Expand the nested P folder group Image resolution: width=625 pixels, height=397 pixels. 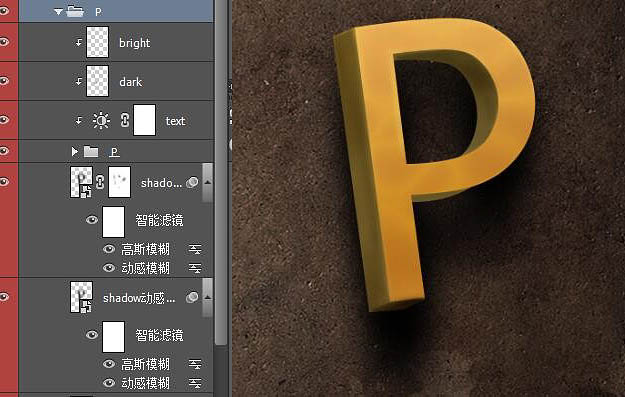pyautogui.click(x=74, y=151)
